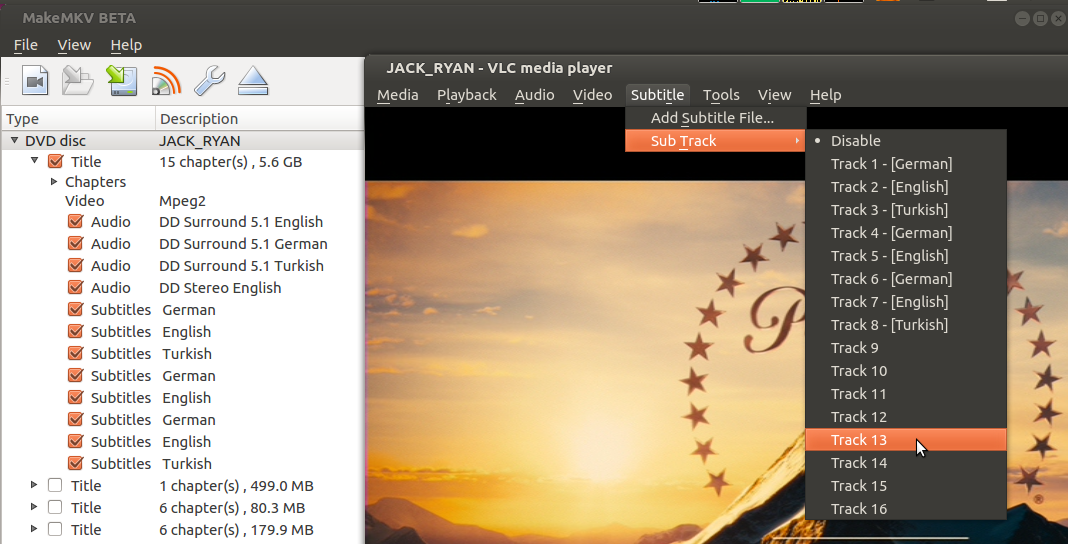
Task: Select Track 3 - [Turkish]
Action: click(x=906, y=210)
